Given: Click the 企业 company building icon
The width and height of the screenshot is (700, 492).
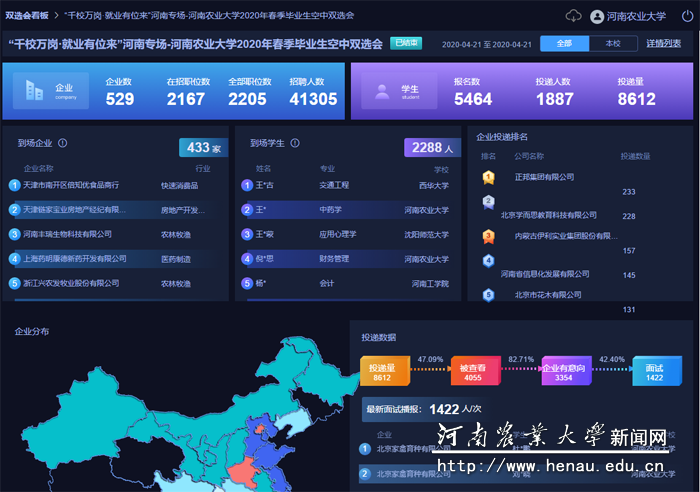Looking at the screenshot, I should [x=35, y=92].
